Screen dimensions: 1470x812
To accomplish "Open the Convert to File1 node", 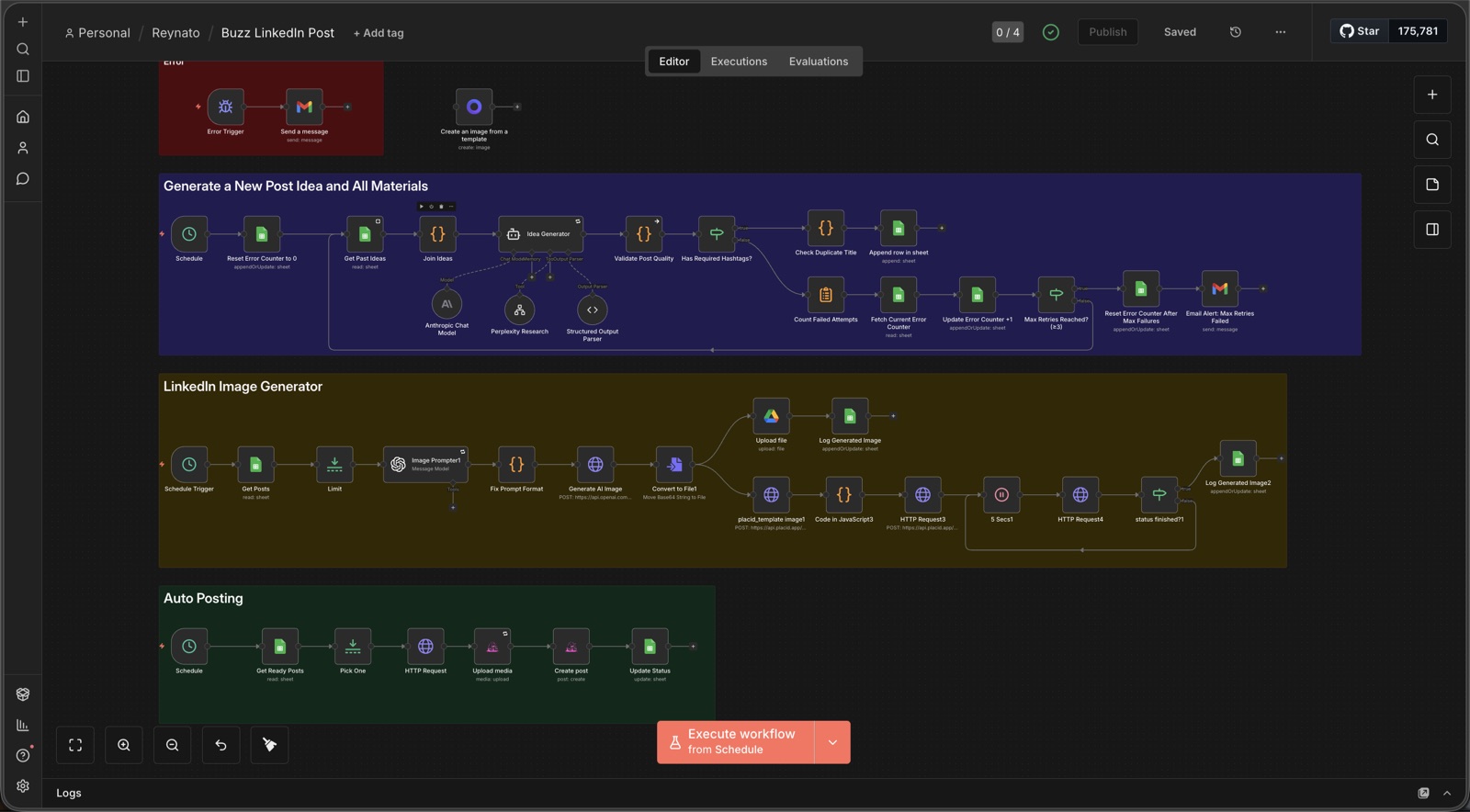I will pos(674,465).
